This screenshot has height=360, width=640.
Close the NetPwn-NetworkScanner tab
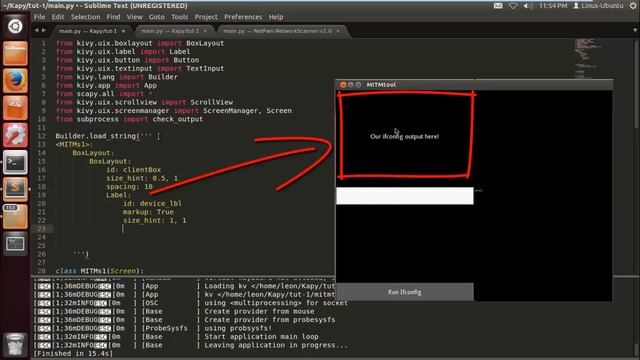338,31
